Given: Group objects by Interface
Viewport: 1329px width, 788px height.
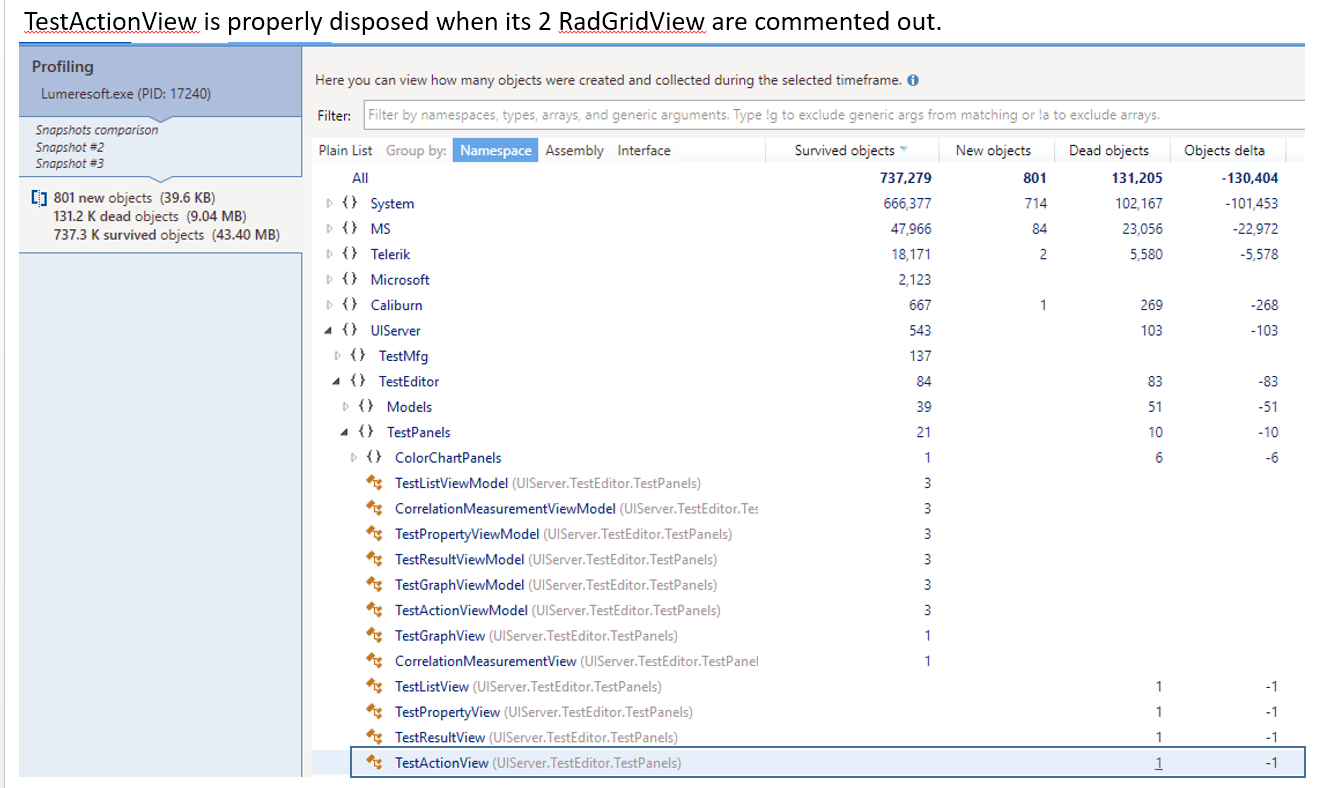Looking at the screenshot, I should point(644,151).
